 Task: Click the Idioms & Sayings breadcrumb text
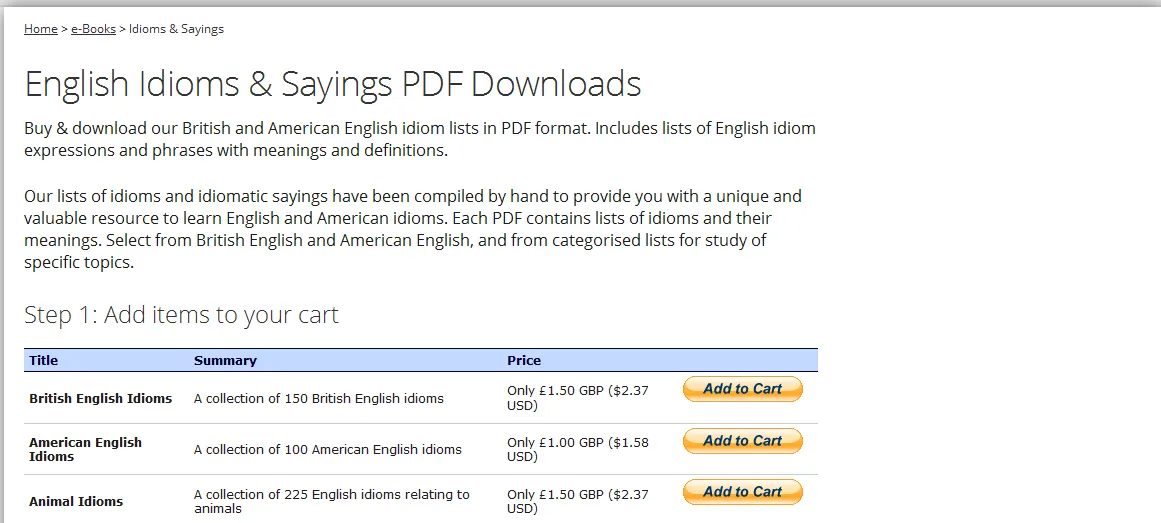(176, 29)
